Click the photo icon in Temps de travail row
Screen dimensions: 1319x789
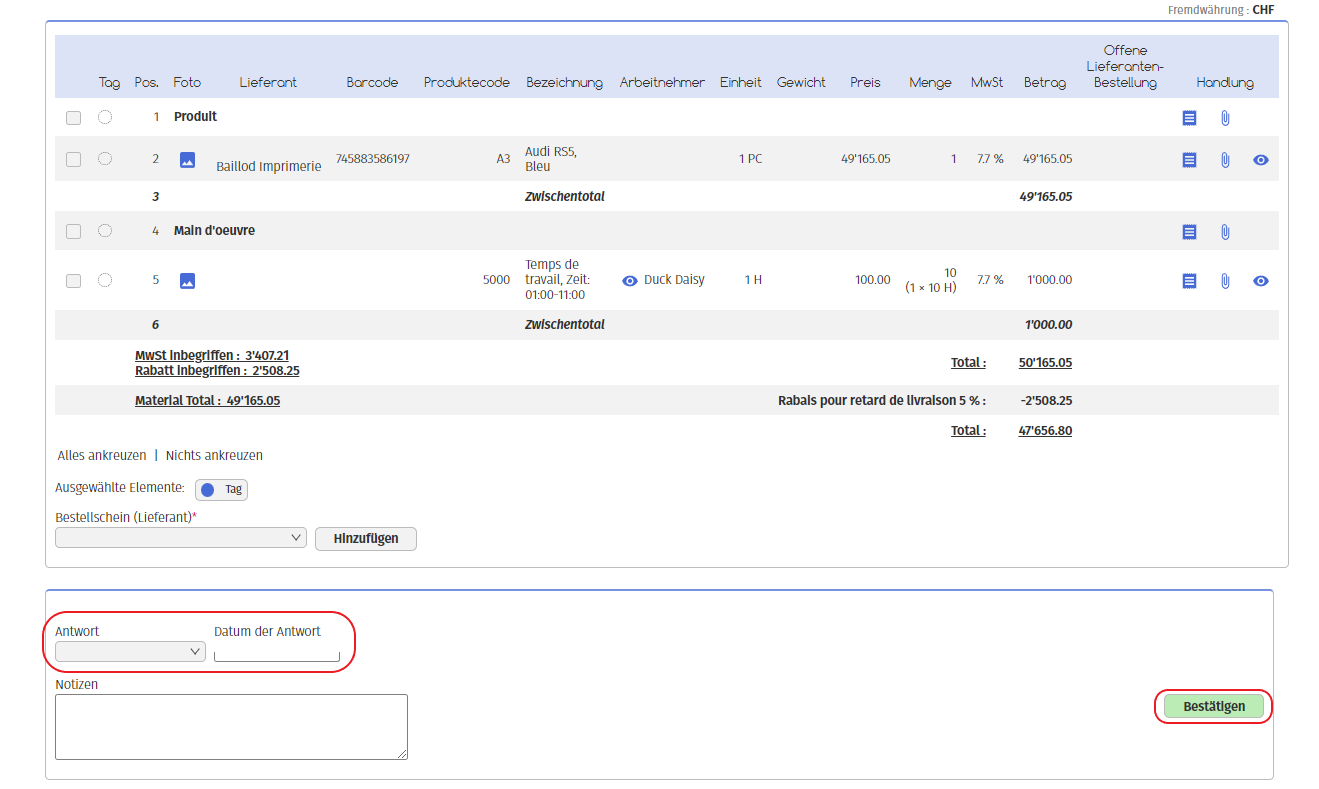coord(187,281)
